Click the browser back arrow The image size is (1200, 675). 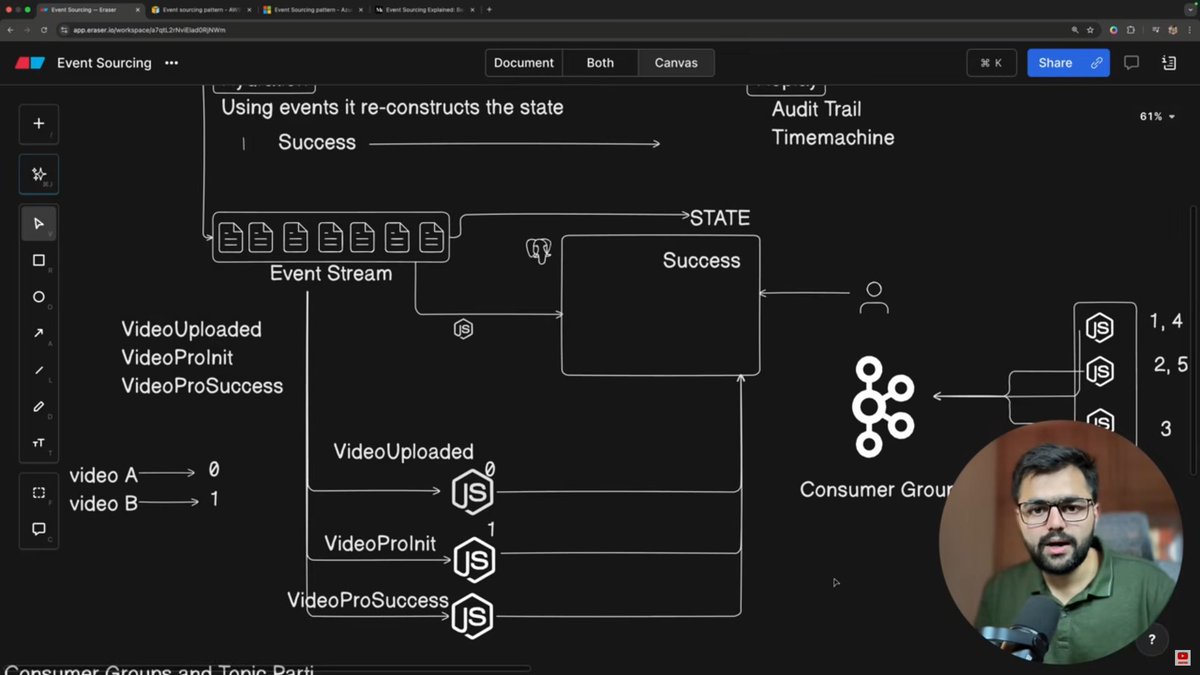(x=10, y=30)
